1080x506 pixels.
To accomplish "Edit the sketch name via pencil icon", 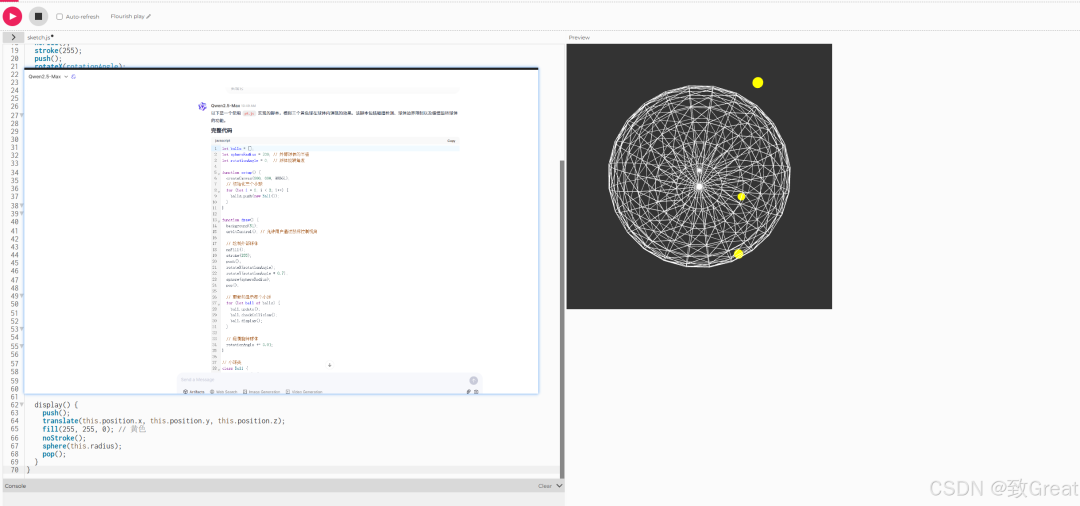I will coord(149,16).
